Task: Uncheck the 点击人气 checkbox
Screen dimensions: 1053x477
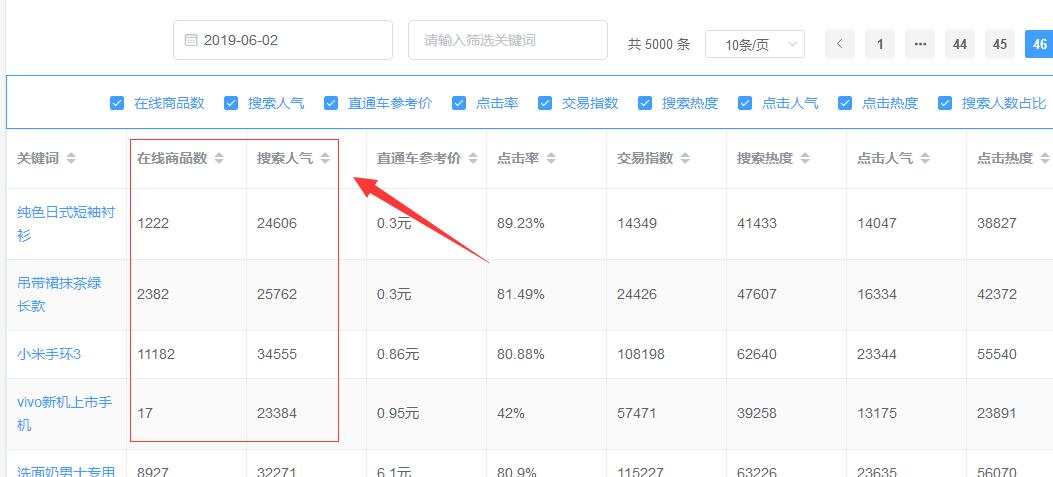Action: (x=745, y=103)
